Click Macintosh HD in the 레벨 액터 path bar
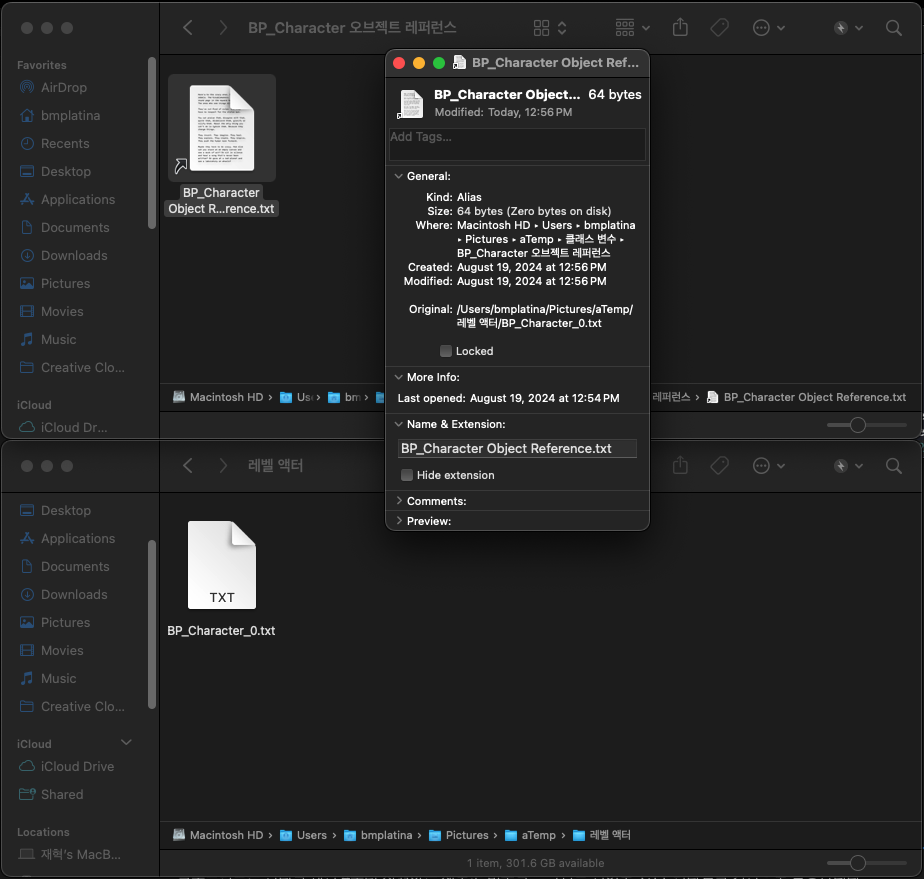This screenshot has width=924, height=879. [219, 835]
